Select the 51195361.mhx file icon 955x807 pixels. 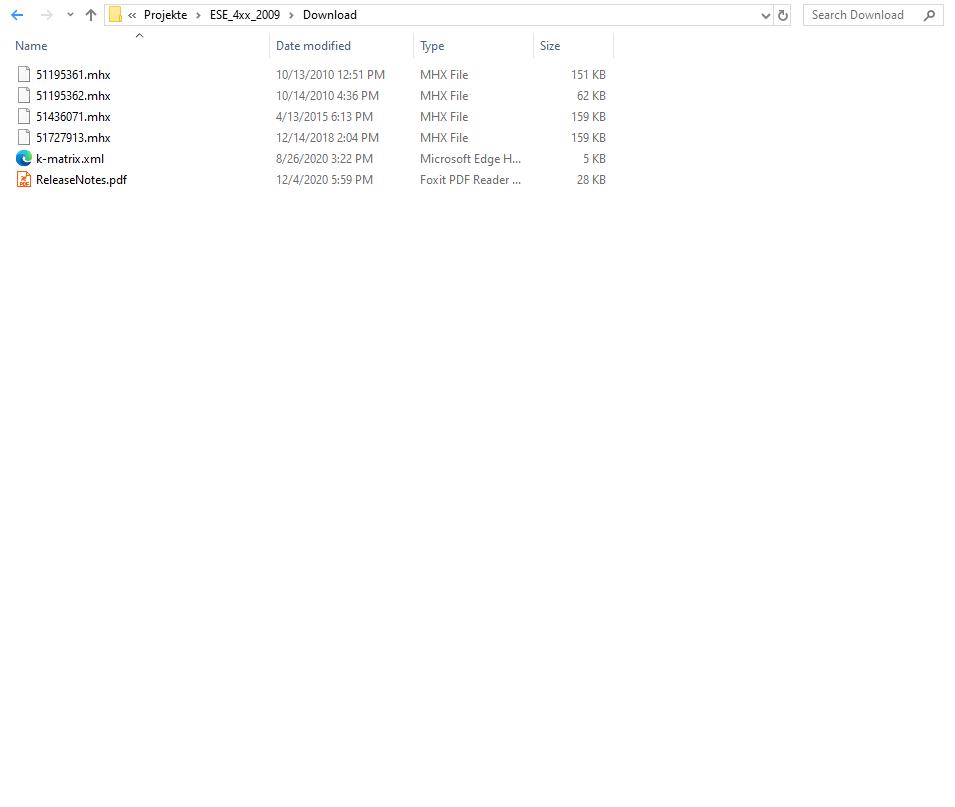pos(24,74)
